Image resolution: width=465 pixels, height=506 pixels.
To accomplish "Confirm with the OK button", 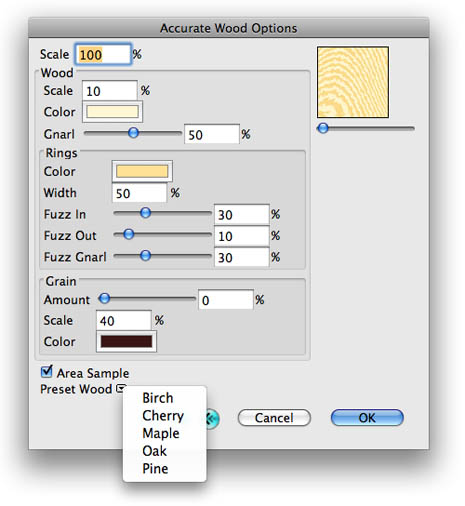I will pyautogui.click(x=367, y=418).
